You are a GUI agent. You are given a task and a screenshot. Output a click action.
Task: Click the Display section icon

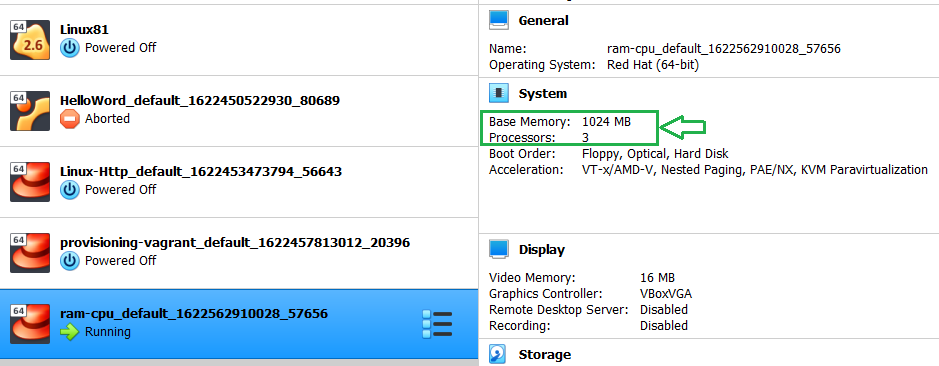(499, 249)
